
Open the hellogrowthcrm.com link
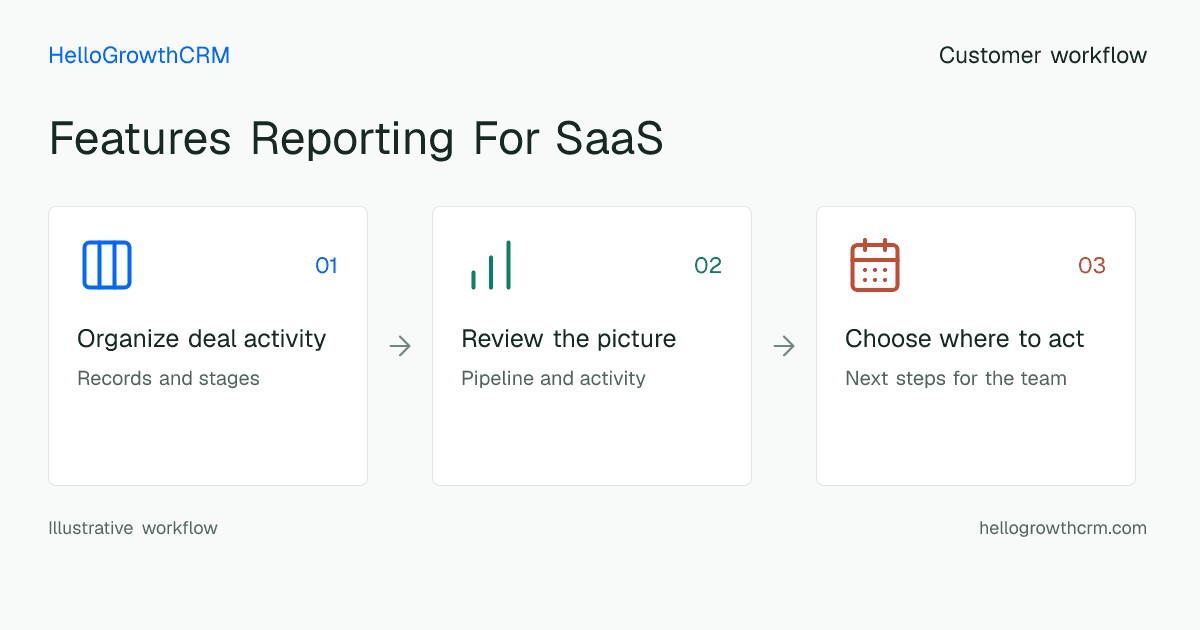1063,528
